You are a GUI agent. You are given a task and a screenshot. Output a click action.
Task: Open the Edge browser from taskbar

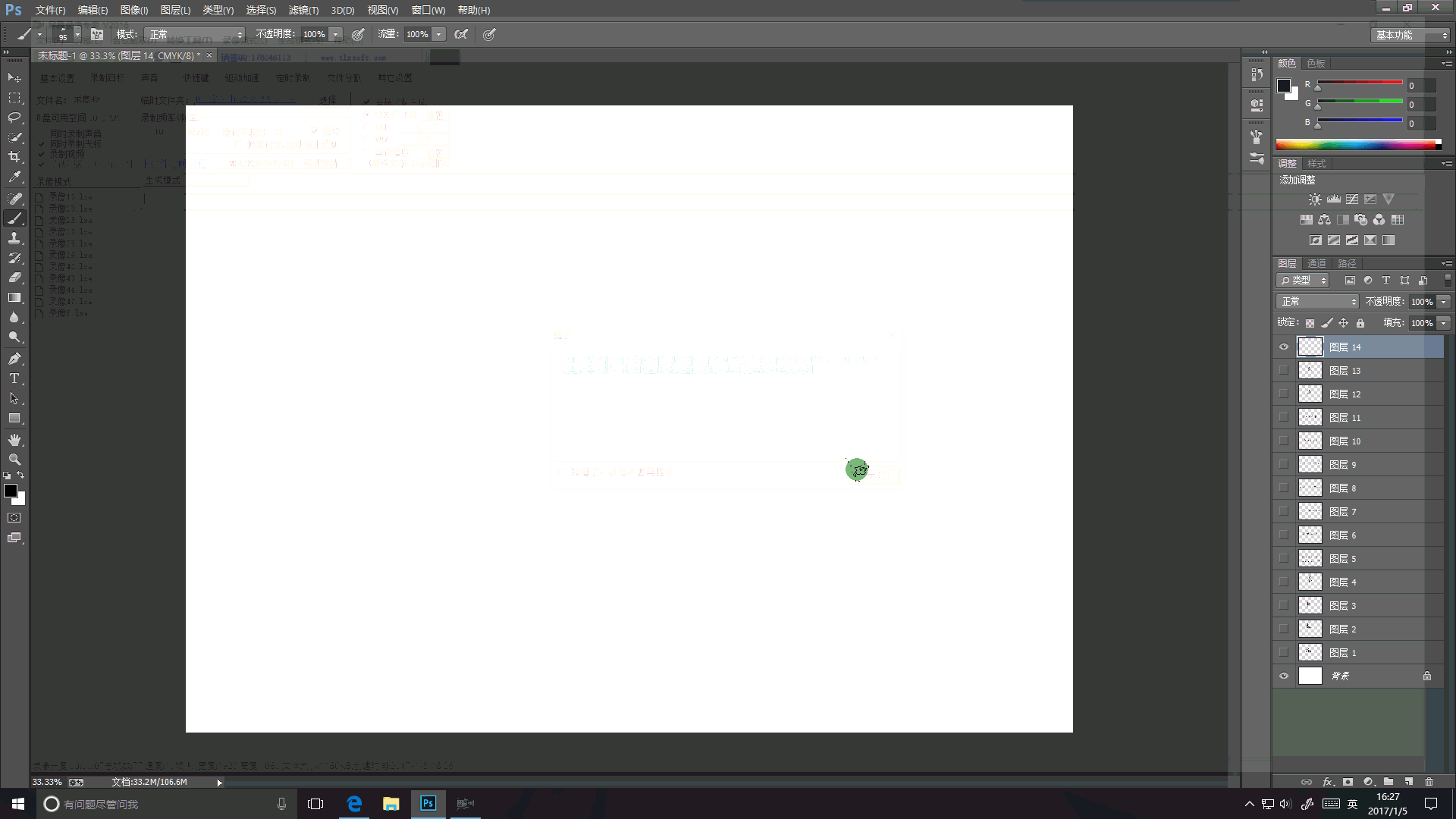pos(354,804)
